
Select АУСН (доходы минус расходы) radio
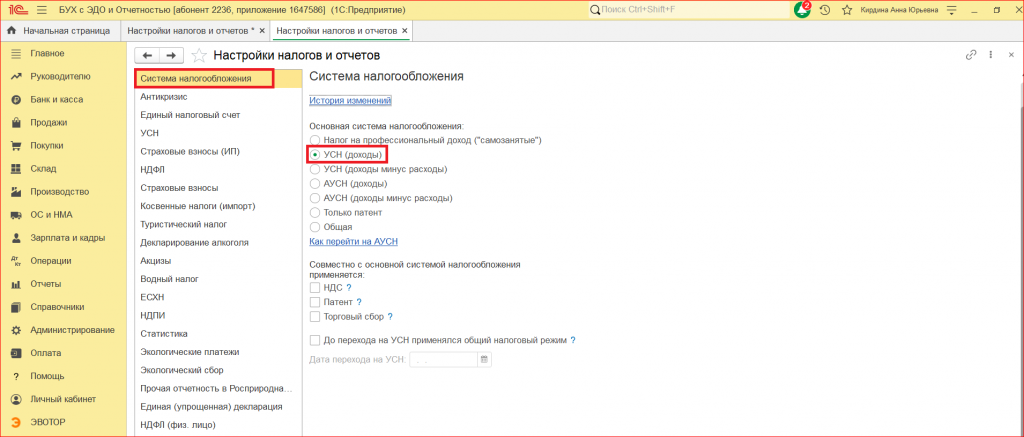click(x=315, y=198)
